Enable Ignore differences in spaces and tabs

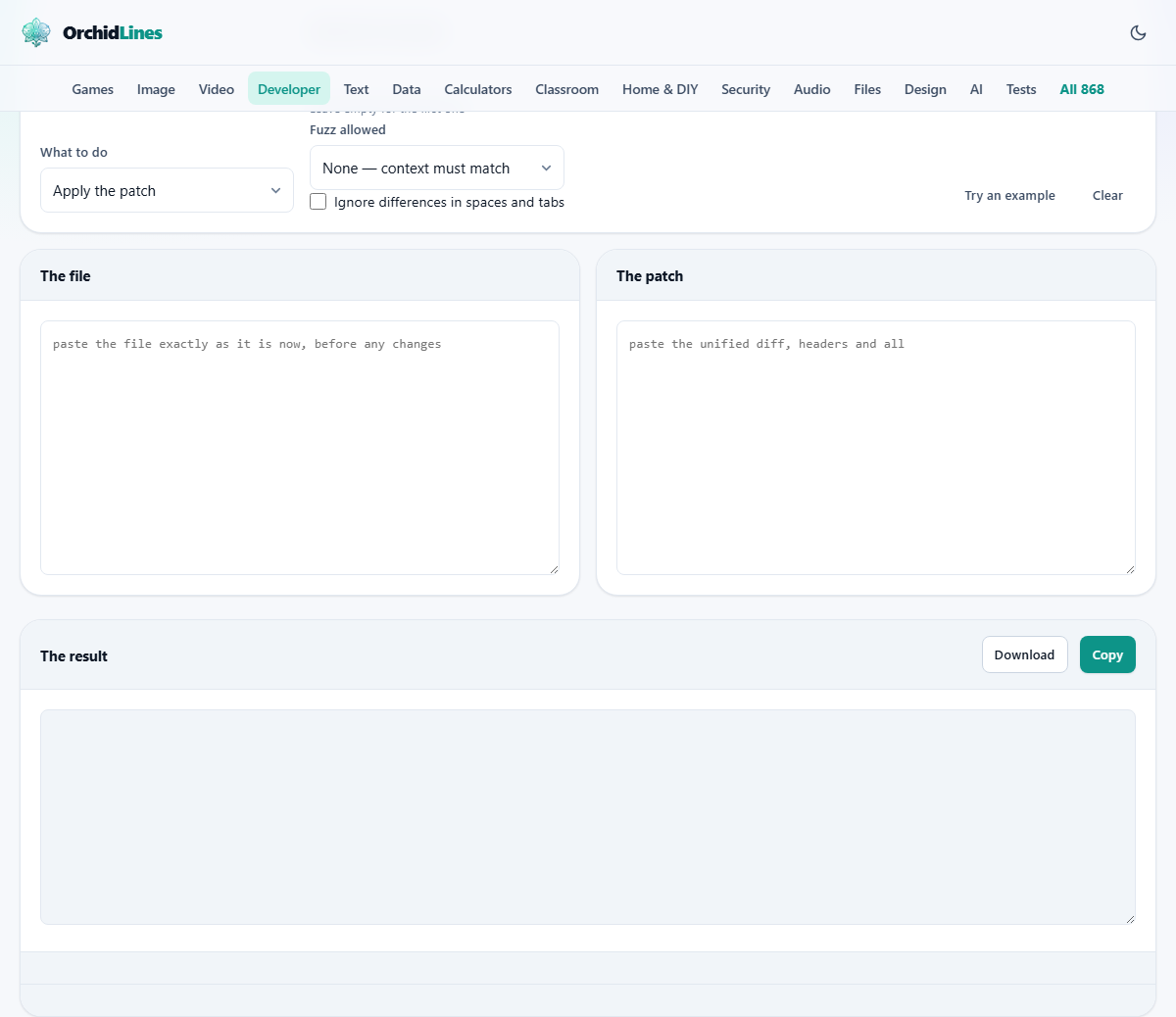[318, 202]
